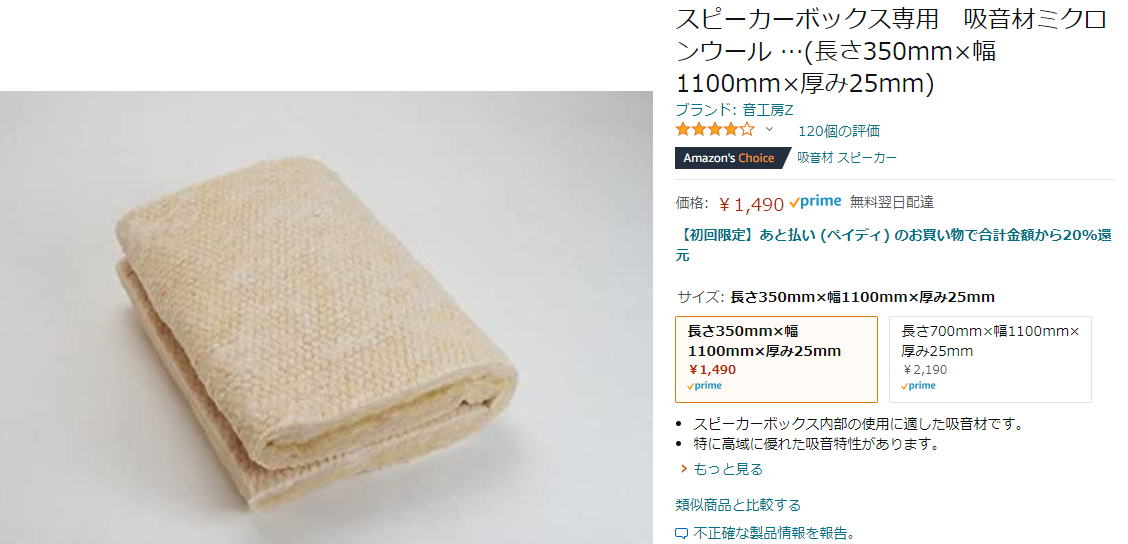Report inaccurate info via 不正確な製品情報を報告
This screenshot has width=1128, height=544.
coord(774,534)
